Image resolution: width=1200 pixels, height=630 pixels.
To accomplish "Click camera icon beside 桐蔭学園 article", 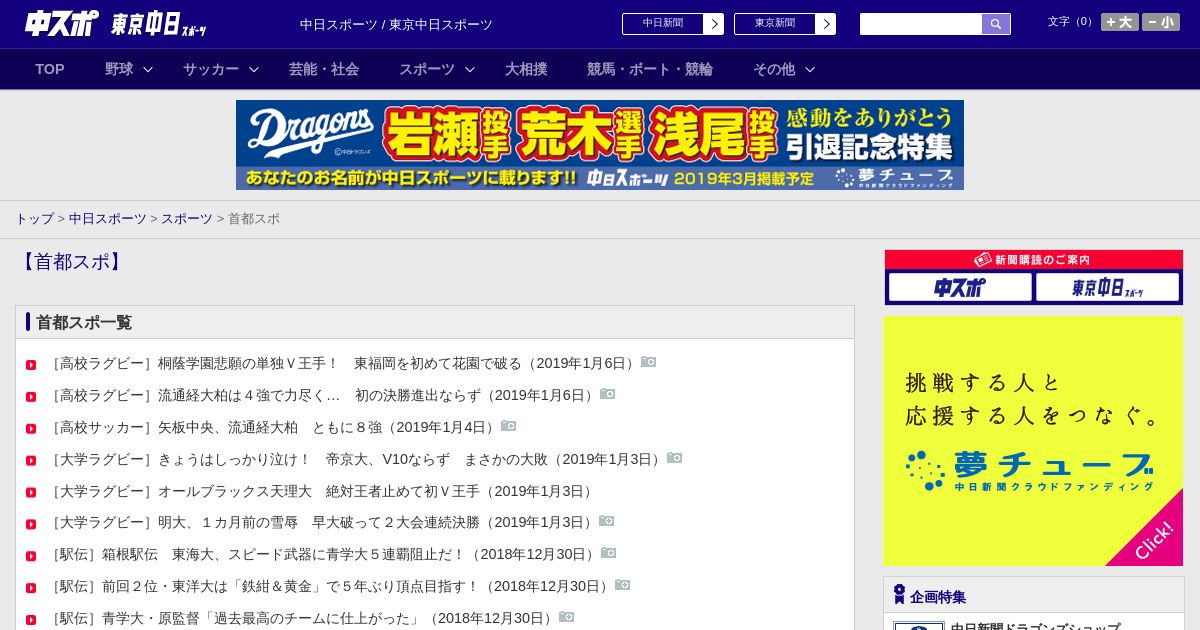I will click(x=649, y=362).
